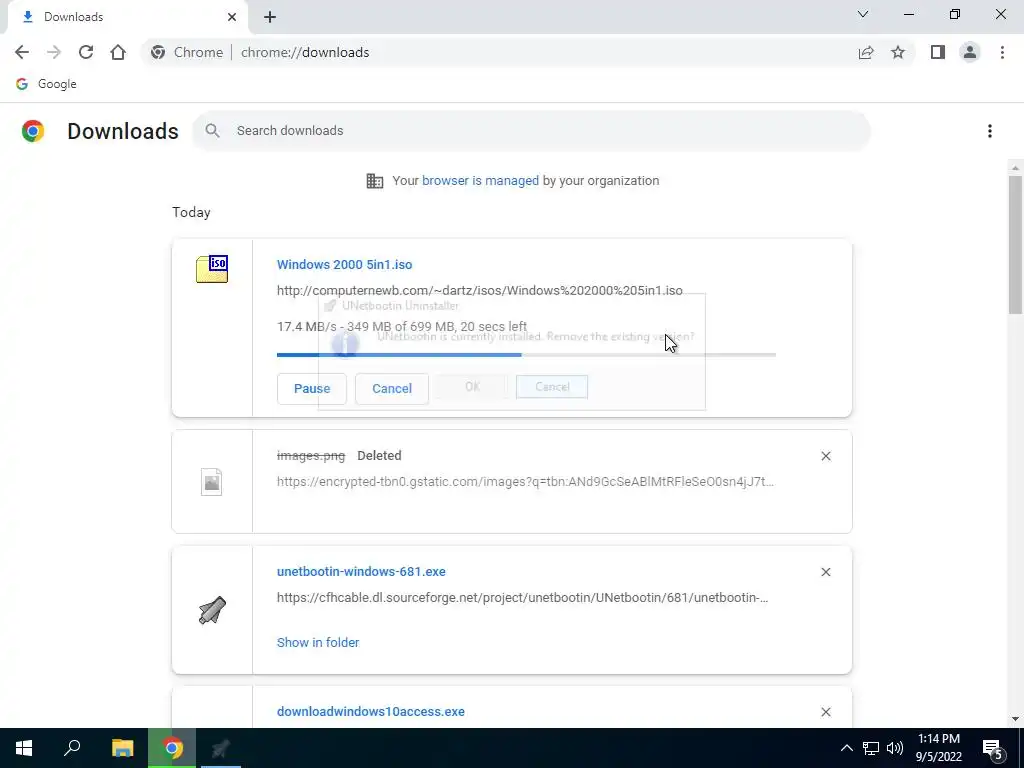Open the unetbootin-windows-681.exe file link
Image resolution: width=1024 pixels, height=768 pixels.
361,571
